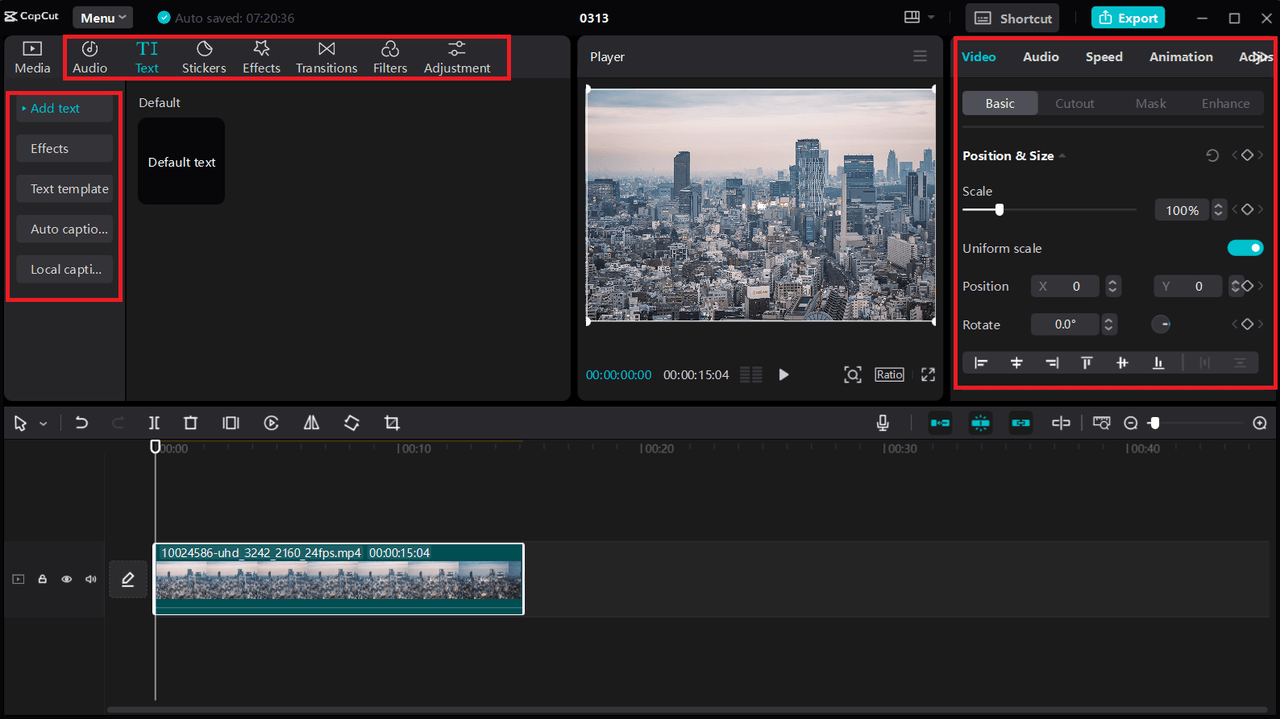Click the Export button
This screenshot has height=719, width=1280.
click(x=1128, y=18)
